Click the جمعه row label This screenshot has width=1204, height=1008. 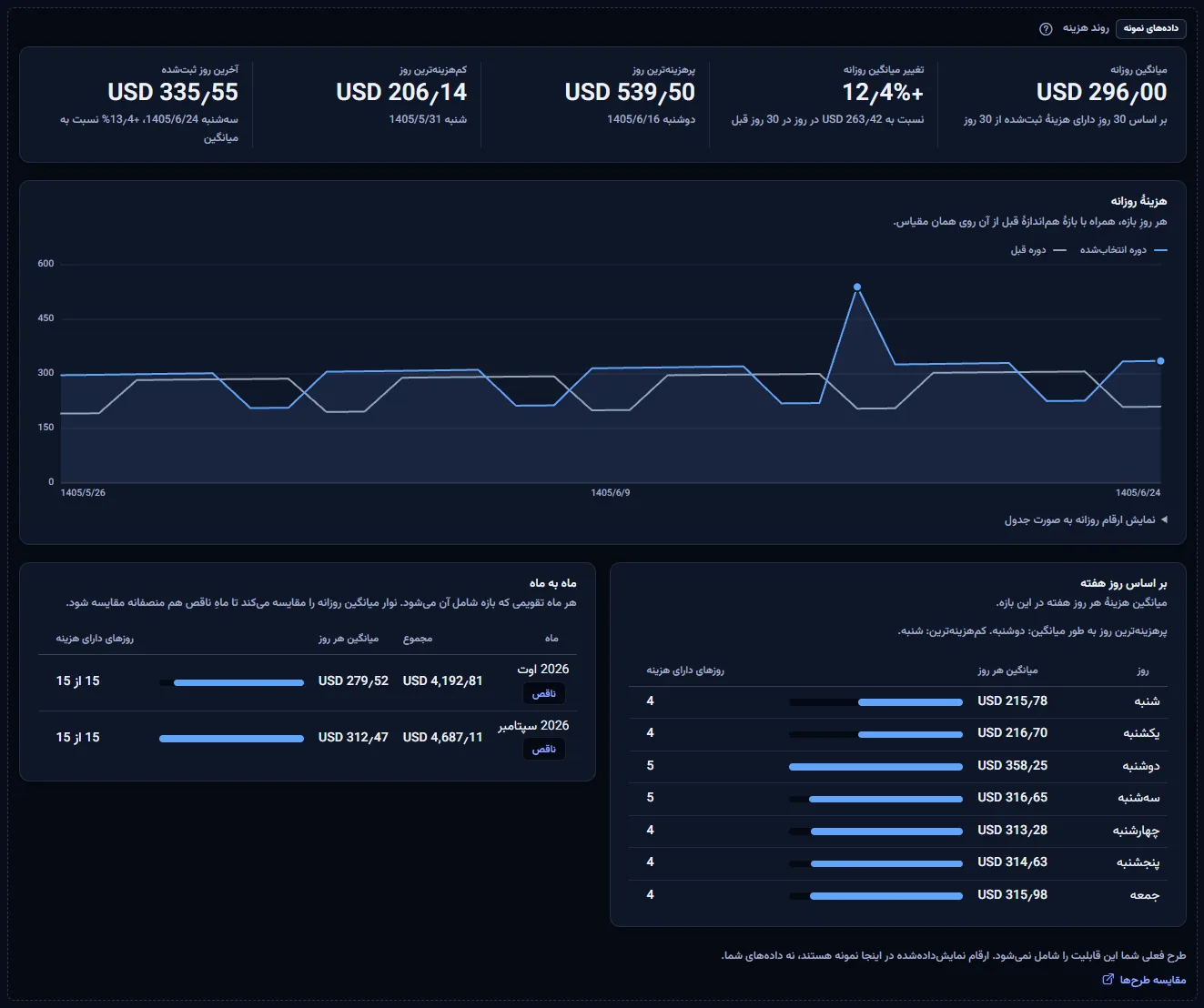(1145, 895)
